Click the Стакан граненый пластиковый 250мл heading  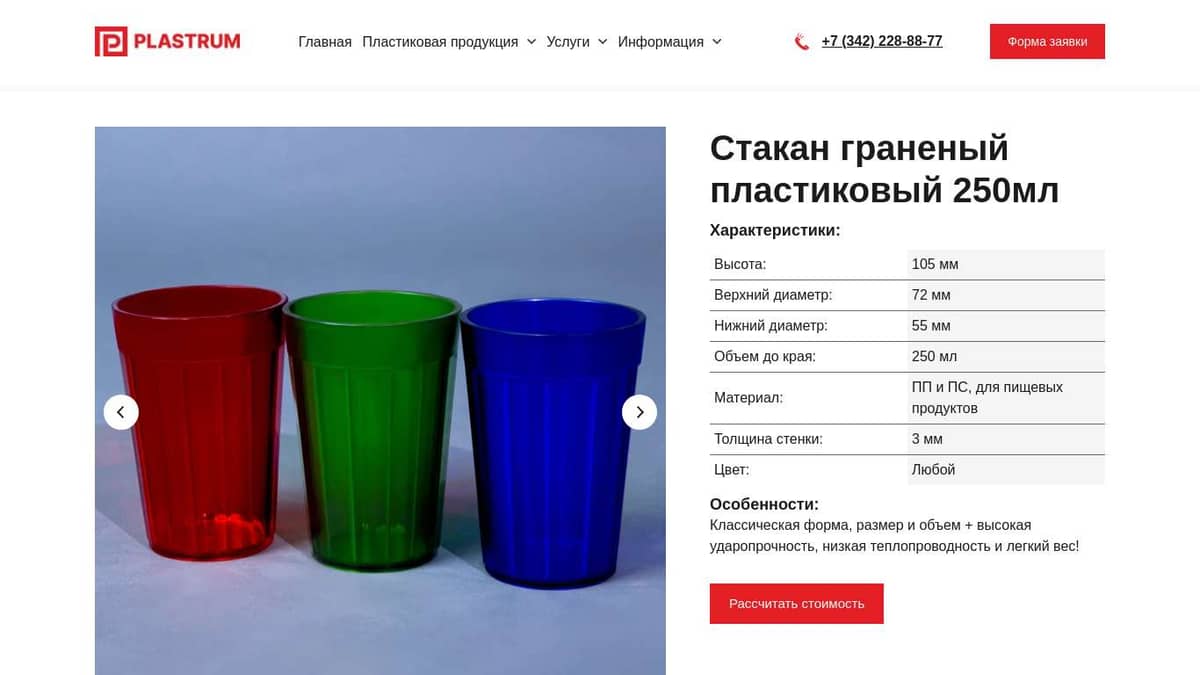click(884, 168)
